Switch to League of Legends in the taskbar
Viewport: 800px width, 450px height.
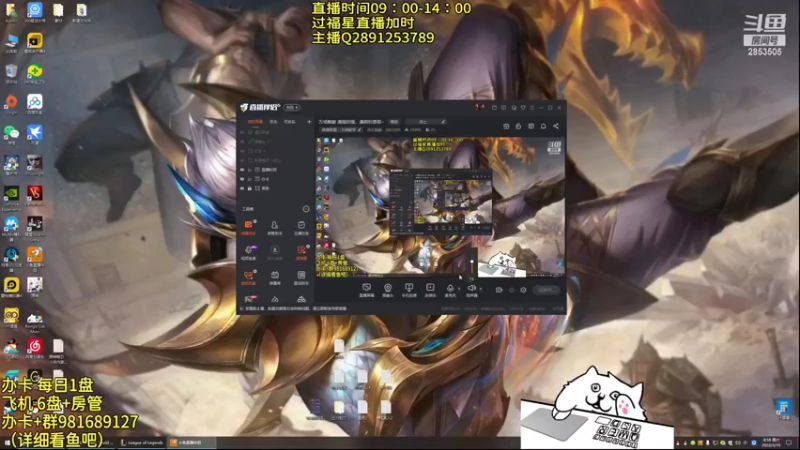[142, 443]
